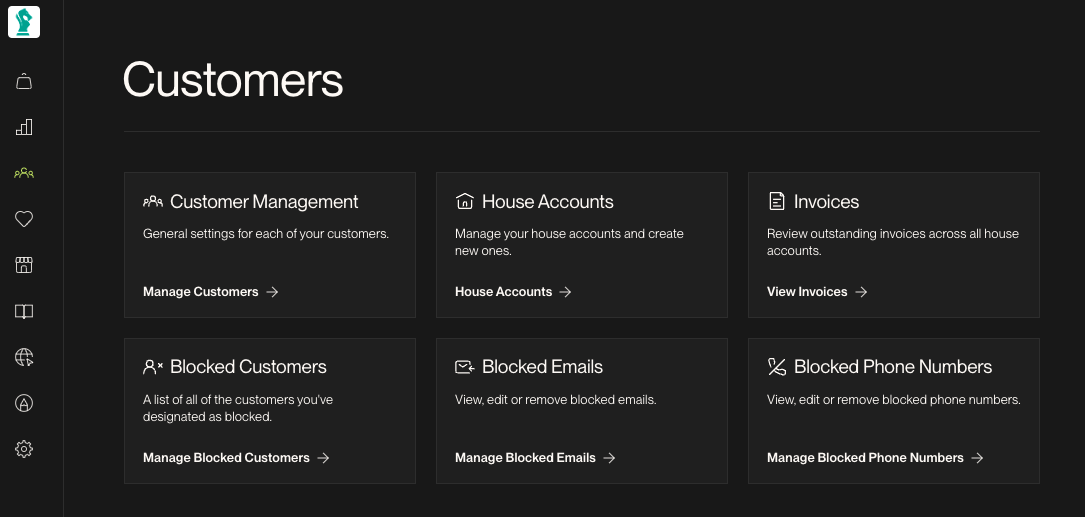Open the settings gear icon
This screenshot has height=517, width=1085.
24,449
